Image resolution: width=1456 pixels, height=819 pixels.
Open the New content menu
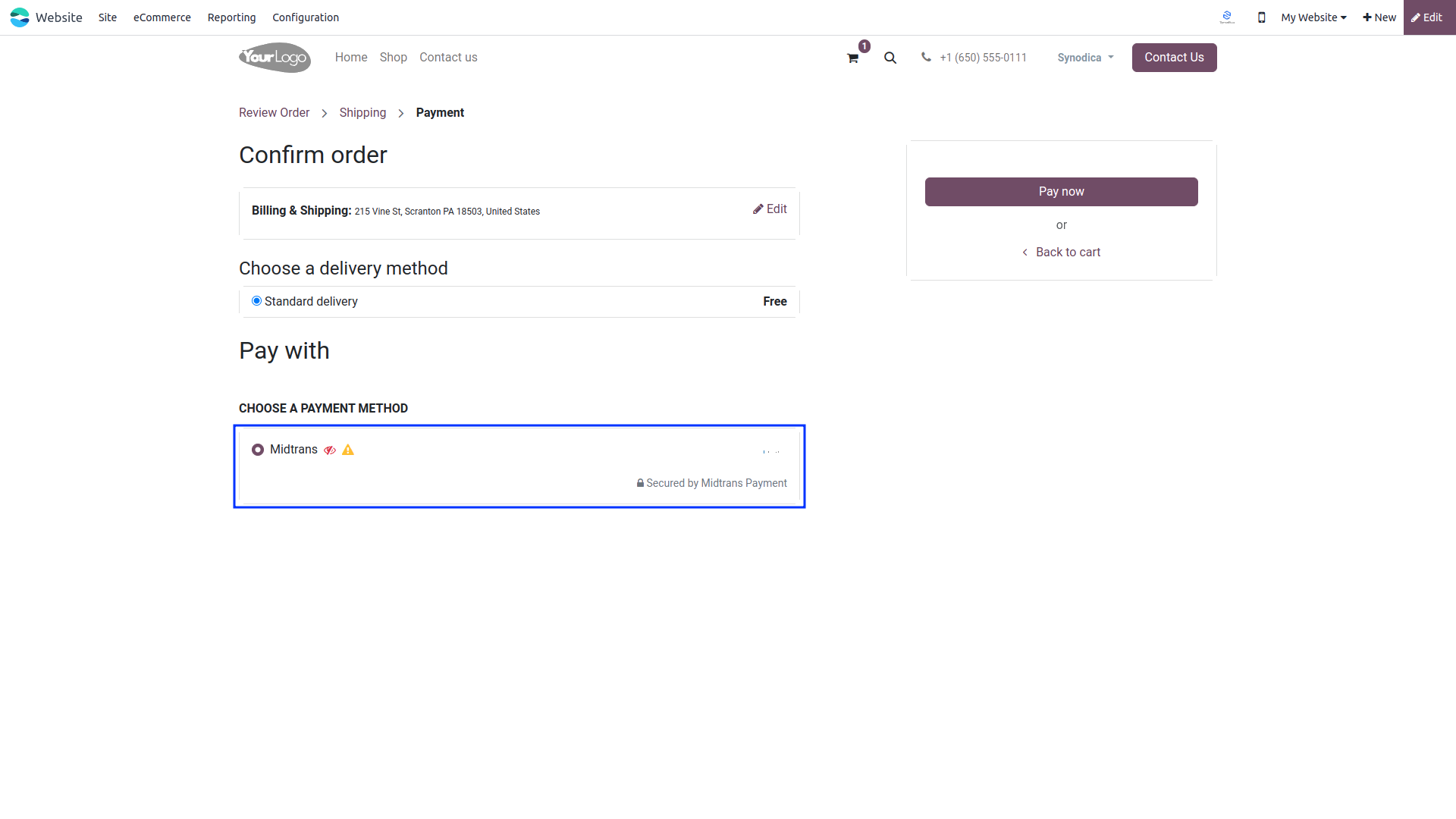(x=1379, y=17)
